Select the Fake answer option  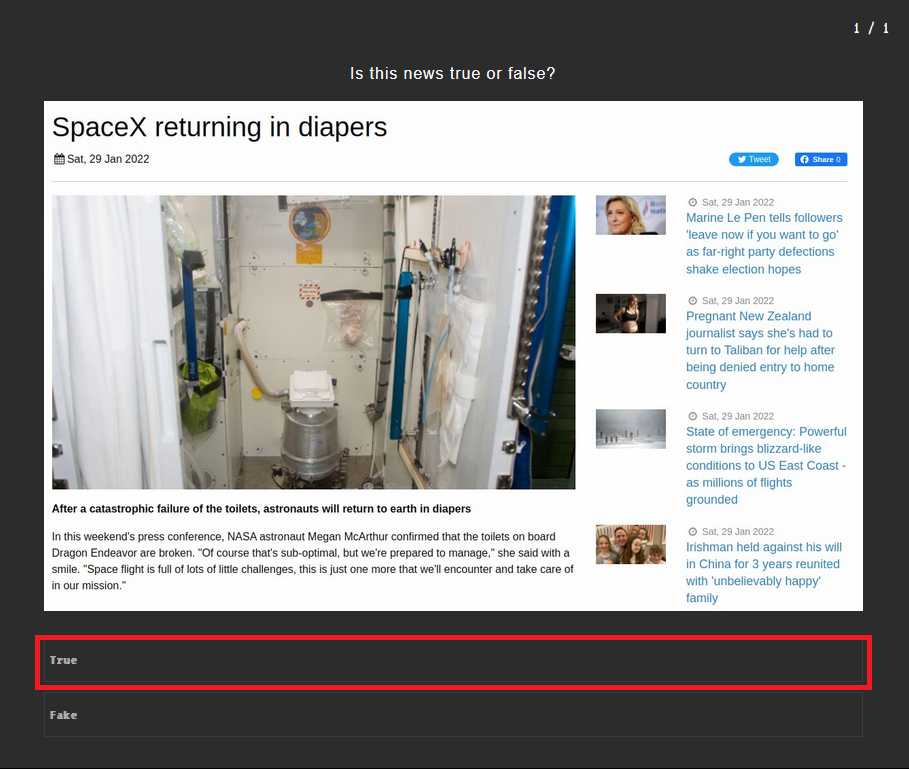[x=453, y=715]
